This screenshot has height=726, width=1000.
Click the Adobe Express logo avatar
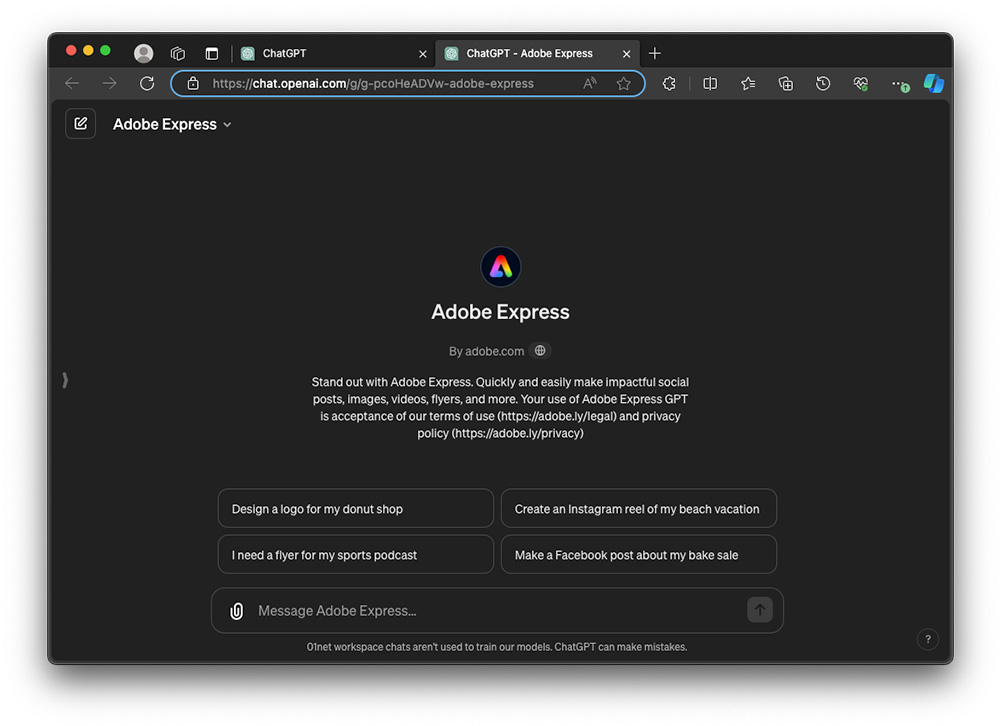501,267
